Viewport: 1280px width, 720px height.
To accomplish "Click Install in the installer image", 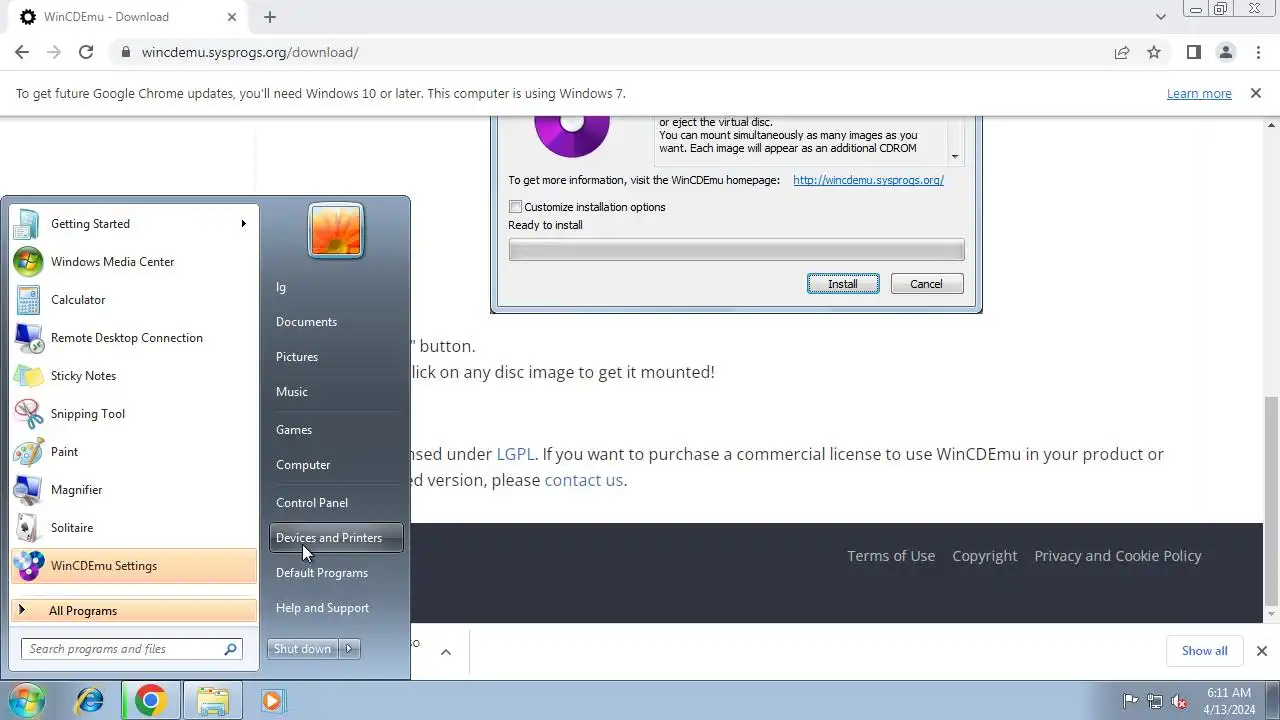I will pos(843,284).
